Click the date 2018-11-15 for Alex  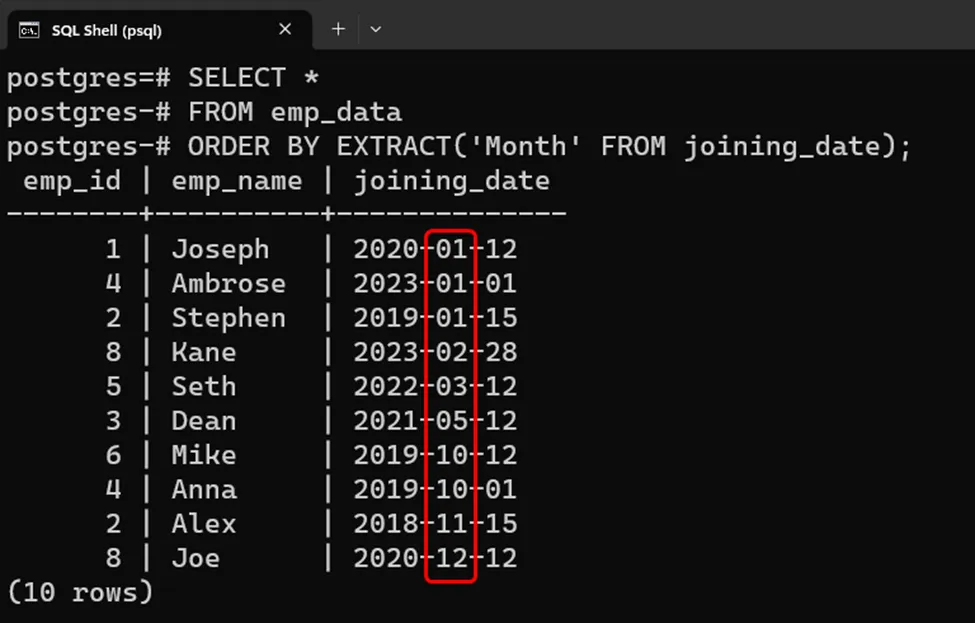tap(435, 523)
